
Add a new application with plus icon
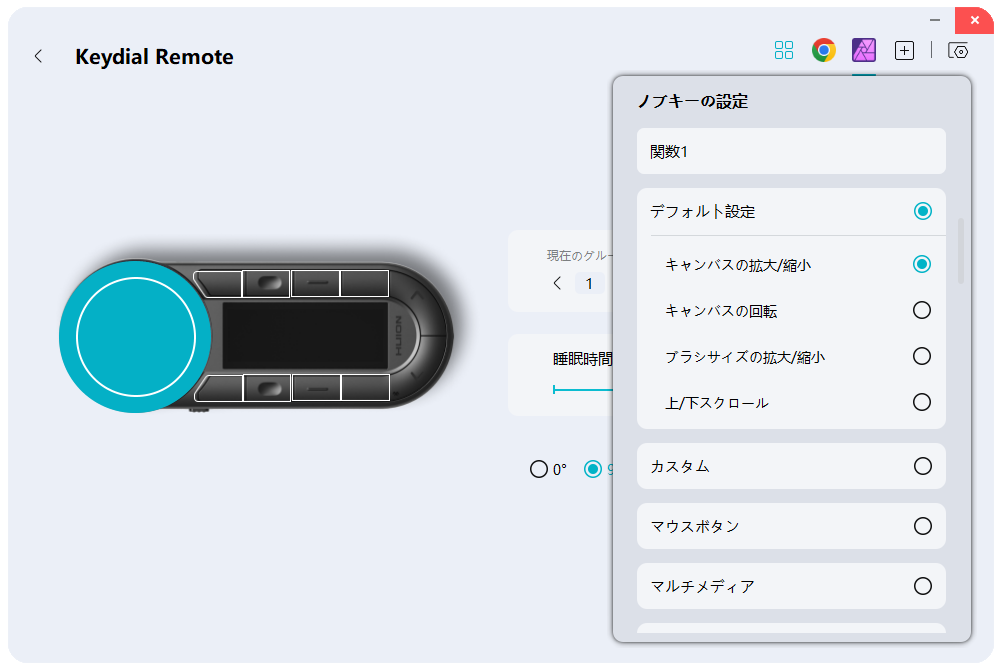click(x=904, y=51)
